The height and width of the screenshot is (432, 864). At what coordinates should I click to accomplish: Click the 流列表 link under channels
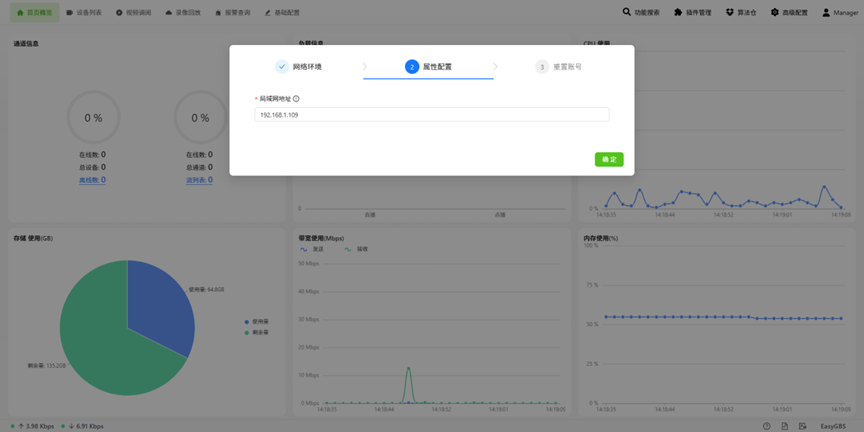199,180
